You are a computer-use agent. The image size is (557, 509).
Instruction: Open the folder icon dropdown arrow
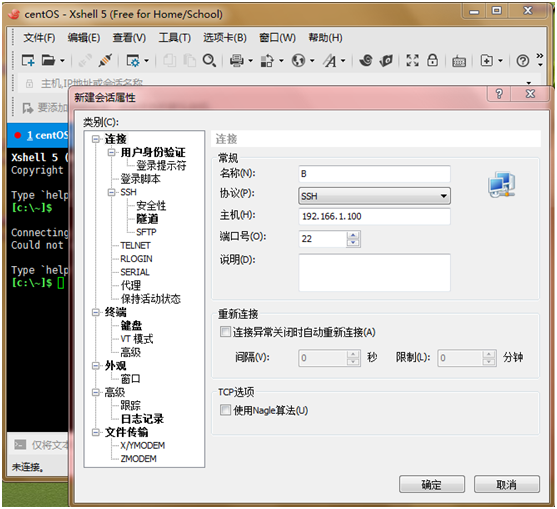coord(62,61)
